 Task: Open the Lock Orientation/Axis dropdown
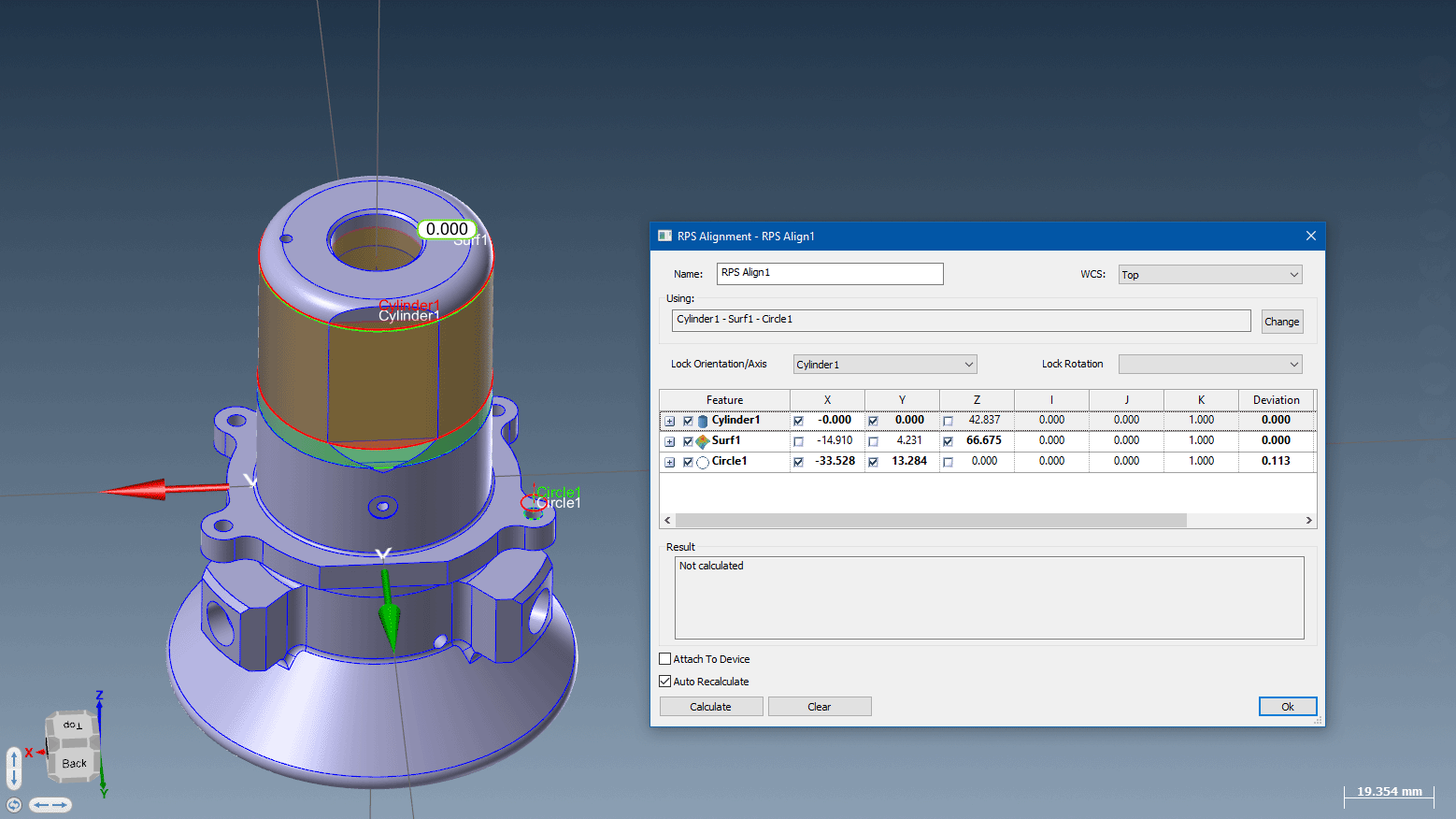[x=884, y=365]
